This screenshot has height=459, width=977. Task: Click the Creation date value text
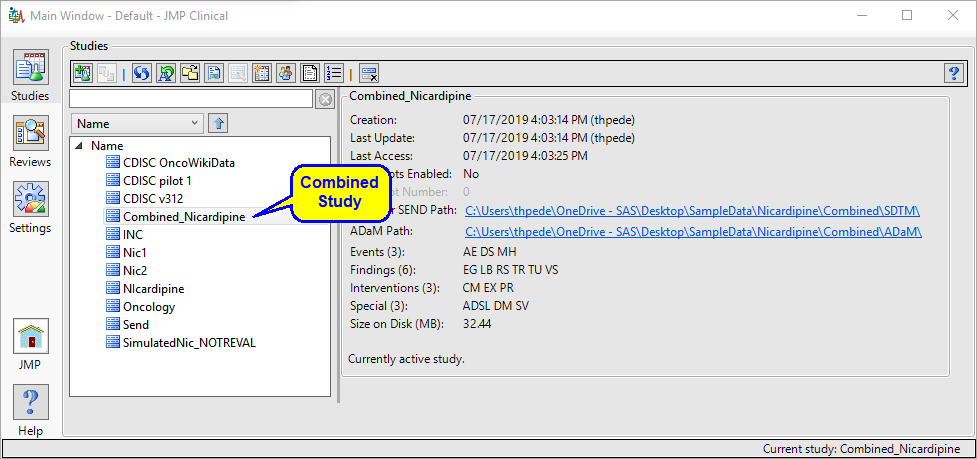[x=549, y=120]
